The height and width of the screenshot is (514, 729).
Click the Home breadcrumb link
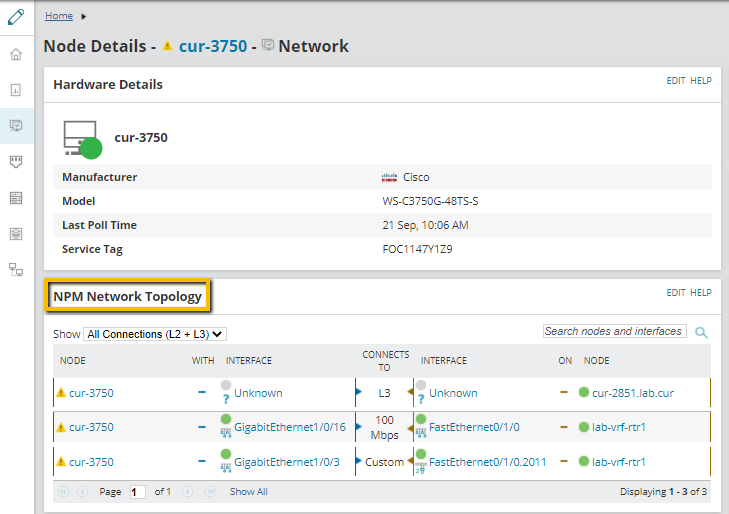59,16
